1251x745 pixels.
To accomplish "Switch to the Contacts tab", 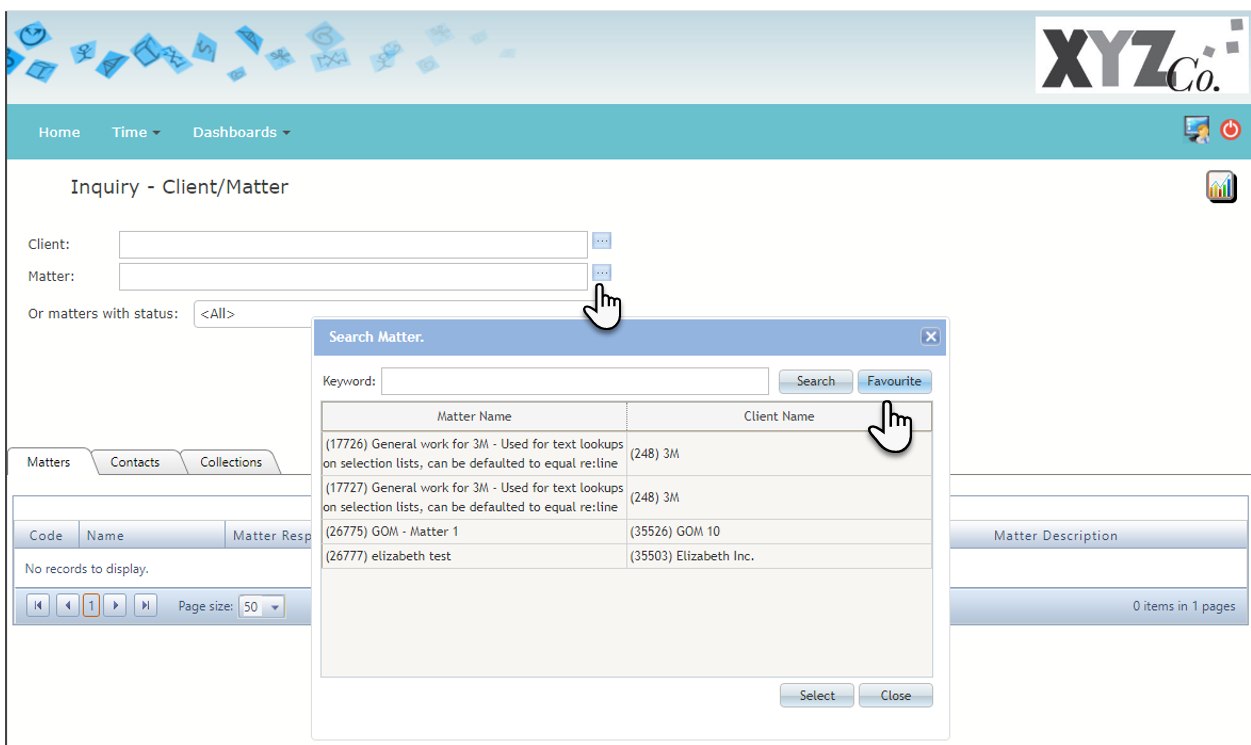I will point(135,462).
